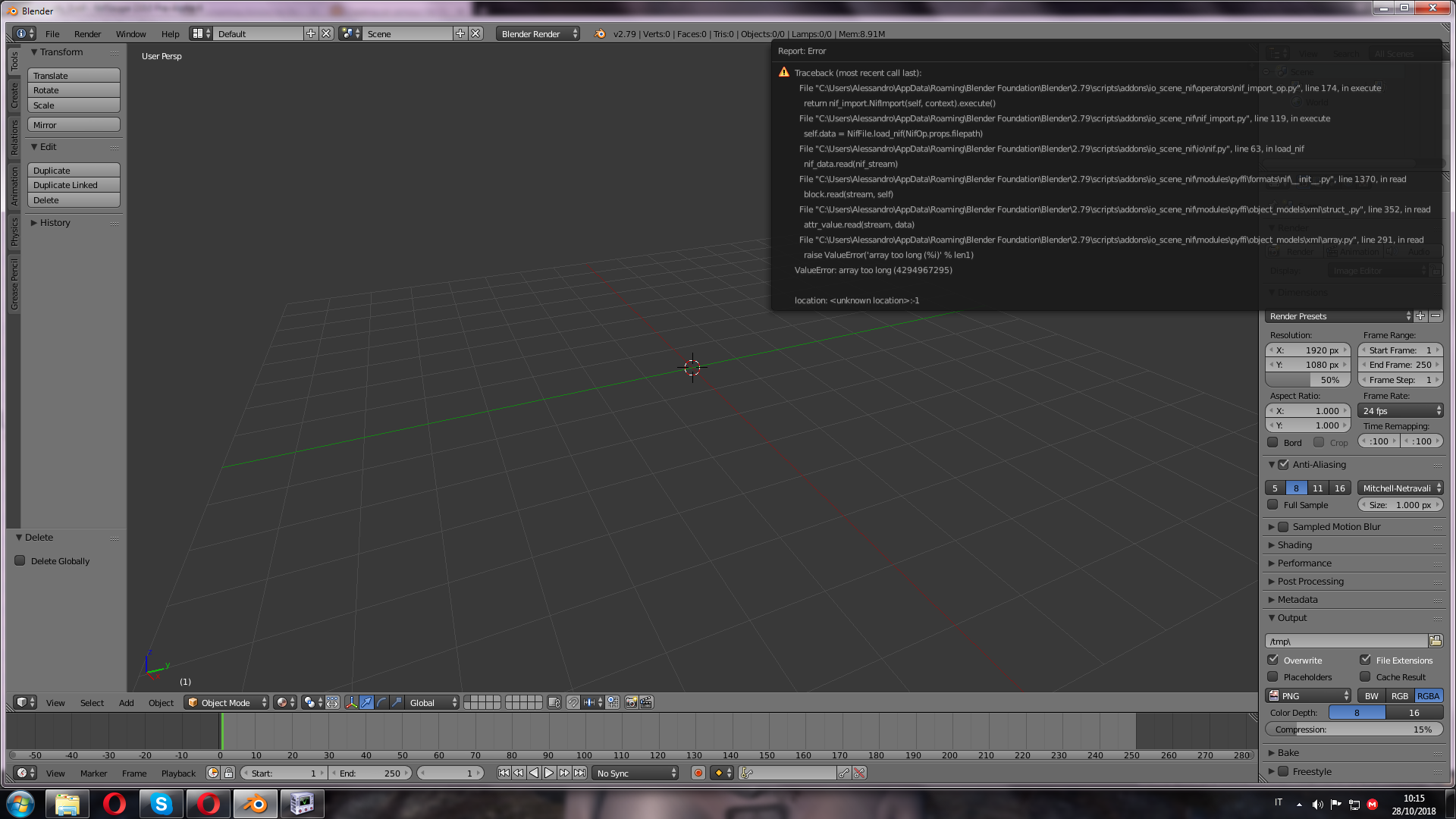Open the Blender Render engine dropdown
Screen dimensions: 1456x819
click(x=538, y=33)
